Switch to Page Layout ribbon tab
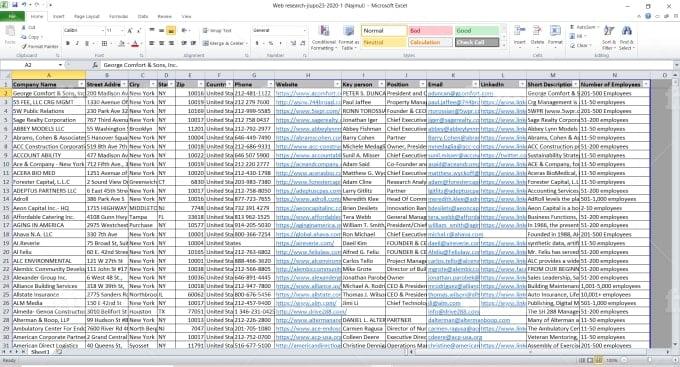 tap(87, 16)
